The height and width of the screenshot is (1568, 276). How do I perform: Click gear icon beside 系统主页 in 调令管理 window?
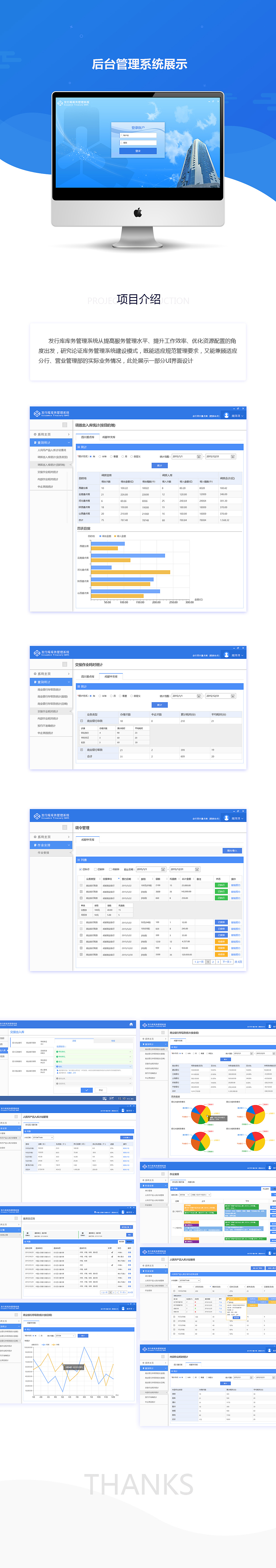[x=35, y=837]
